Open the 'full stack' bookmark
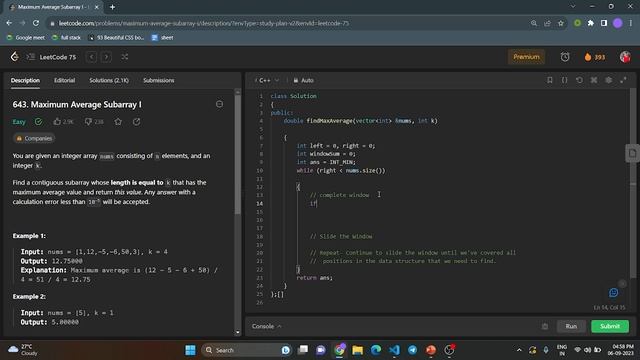 (x=67, y=38)
